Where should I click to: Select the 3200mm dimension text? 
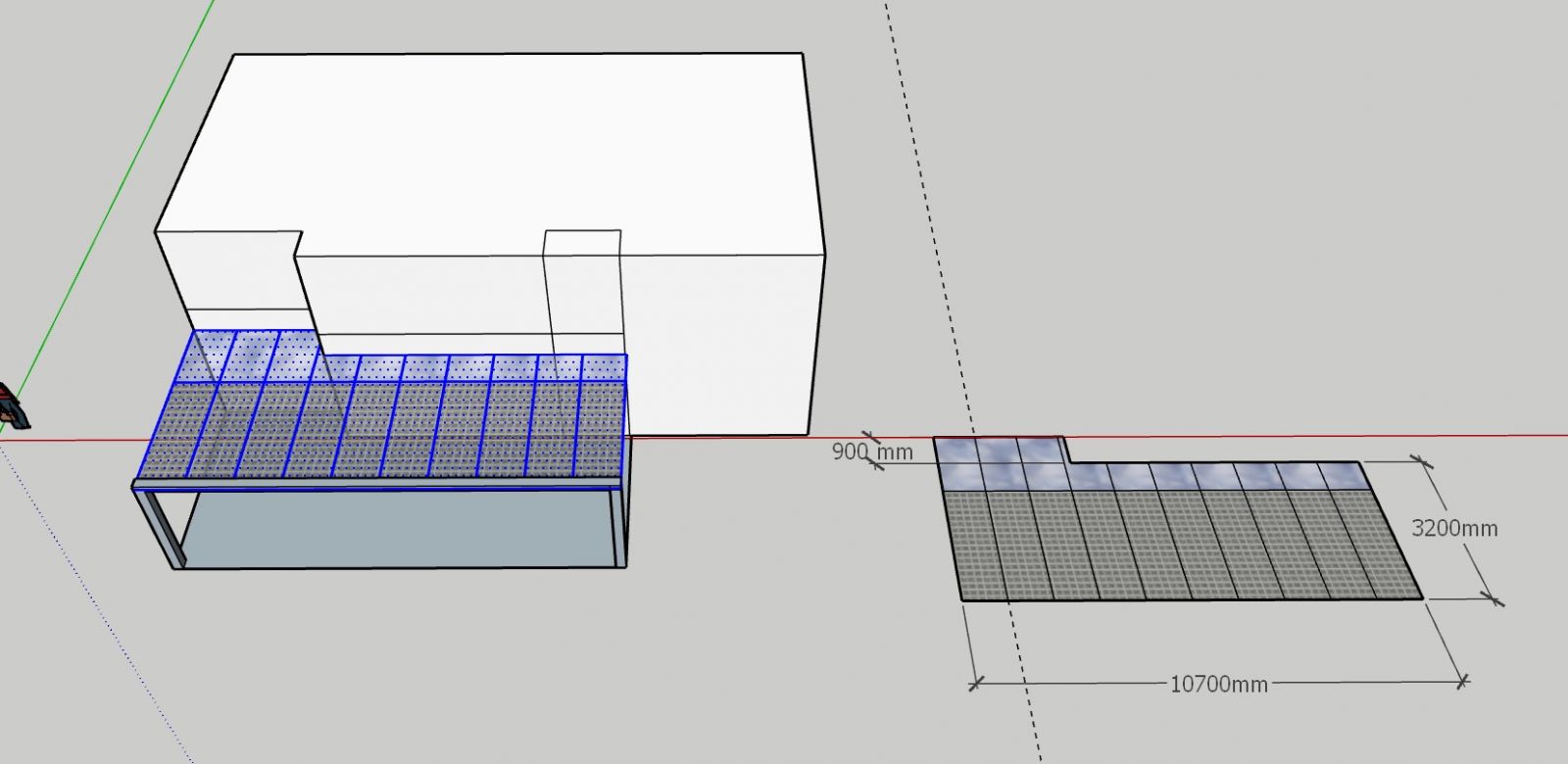[1453, 528]
